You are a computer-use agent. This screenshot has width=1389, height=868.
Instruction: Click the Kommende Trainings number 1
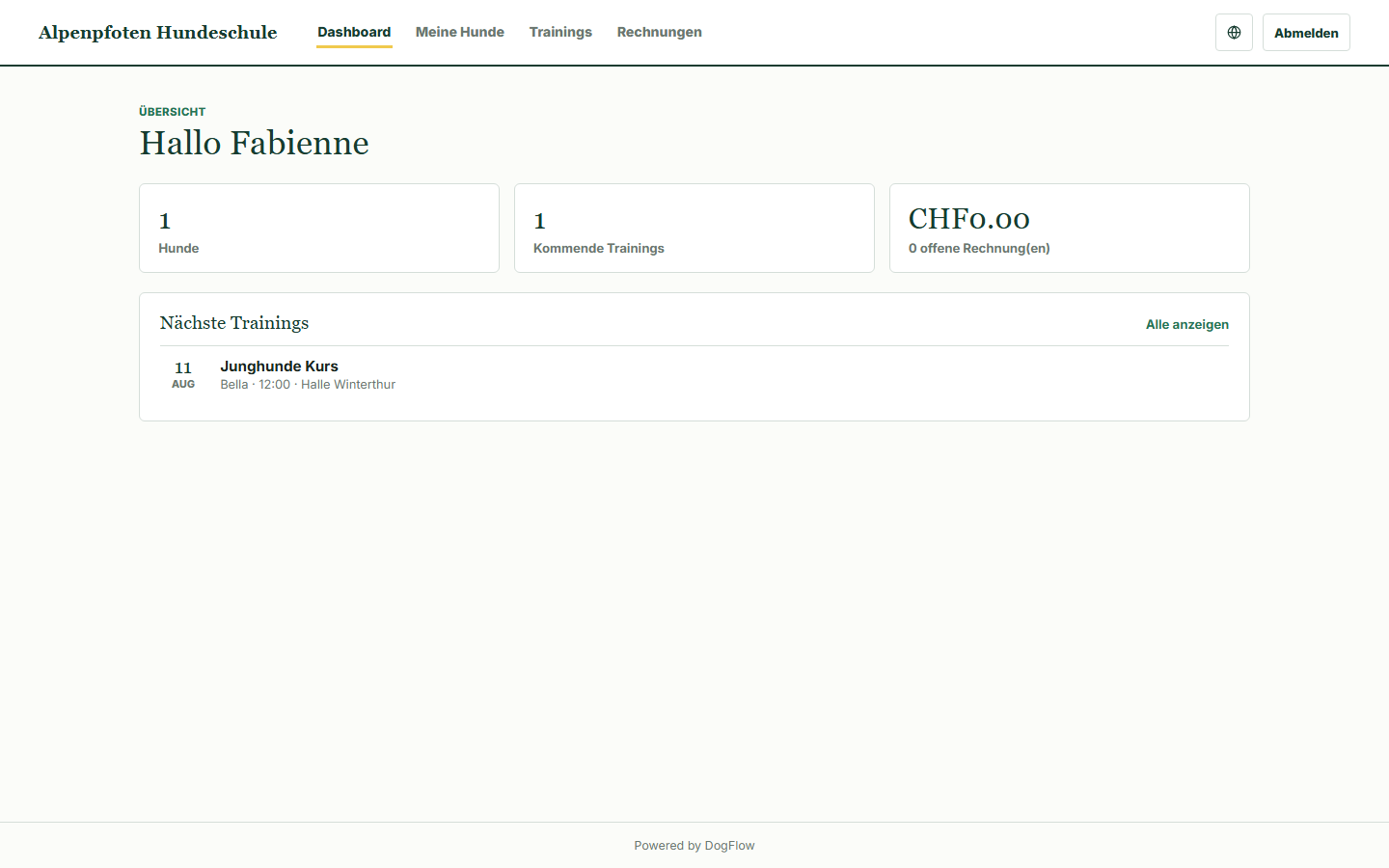[x=540, y=221]
